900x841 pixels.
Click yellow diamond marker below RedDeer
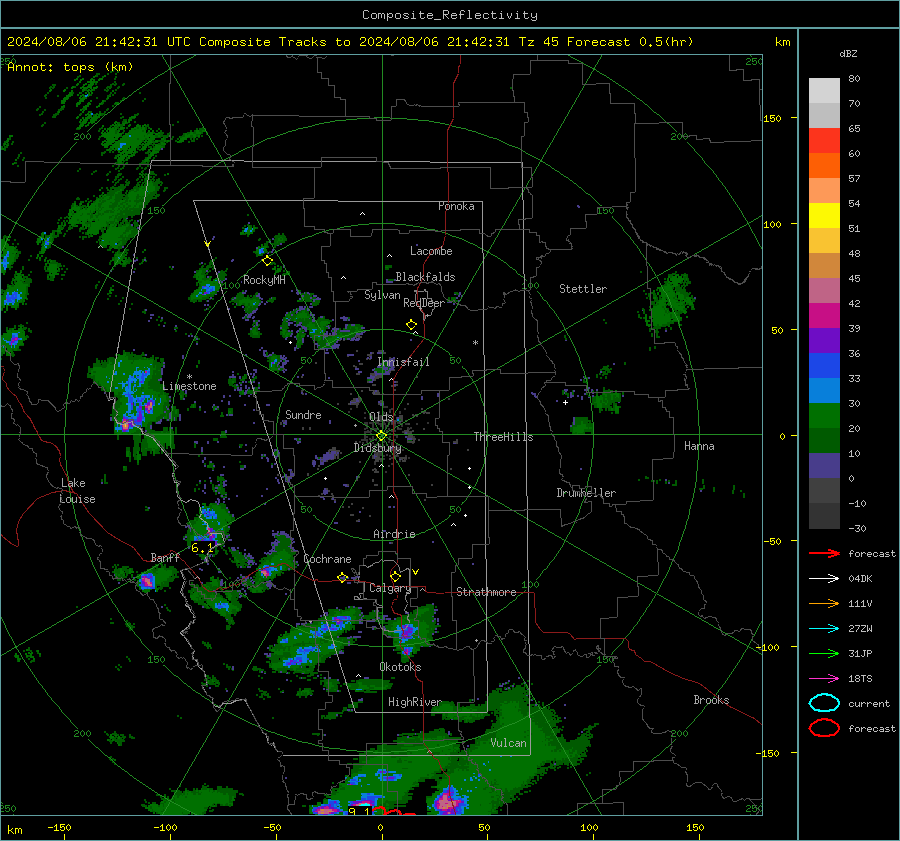[x=411, y=325]
